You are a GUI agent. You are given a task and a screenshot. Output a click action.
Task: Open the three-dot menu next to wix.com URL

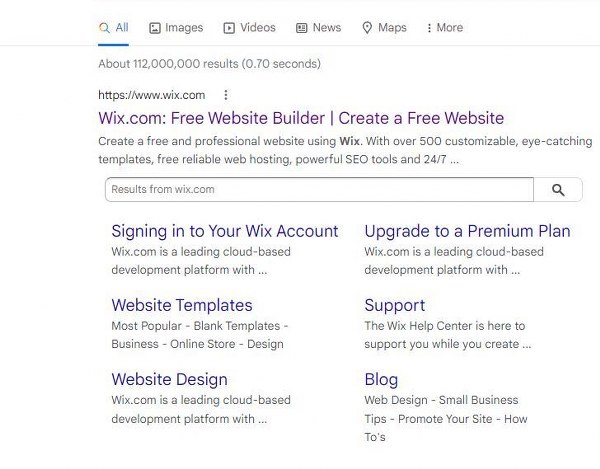pos(226,95)
